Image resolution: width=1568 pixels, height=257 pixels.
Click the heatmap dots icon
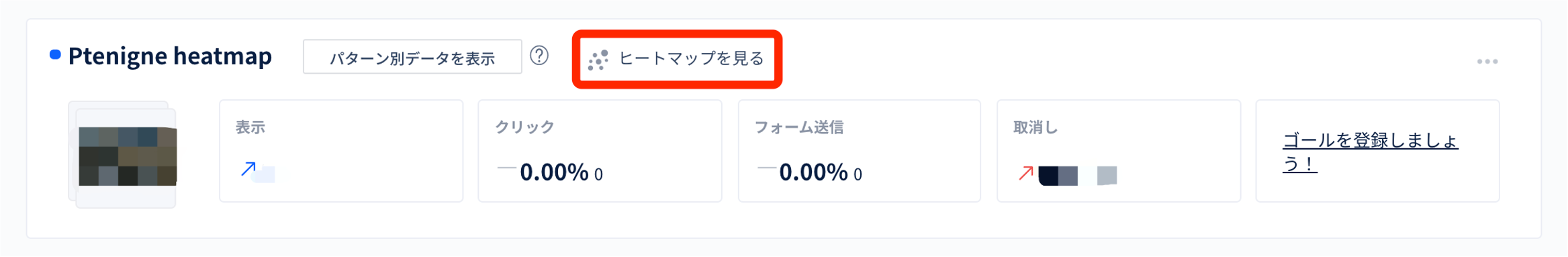pos(598,60)
